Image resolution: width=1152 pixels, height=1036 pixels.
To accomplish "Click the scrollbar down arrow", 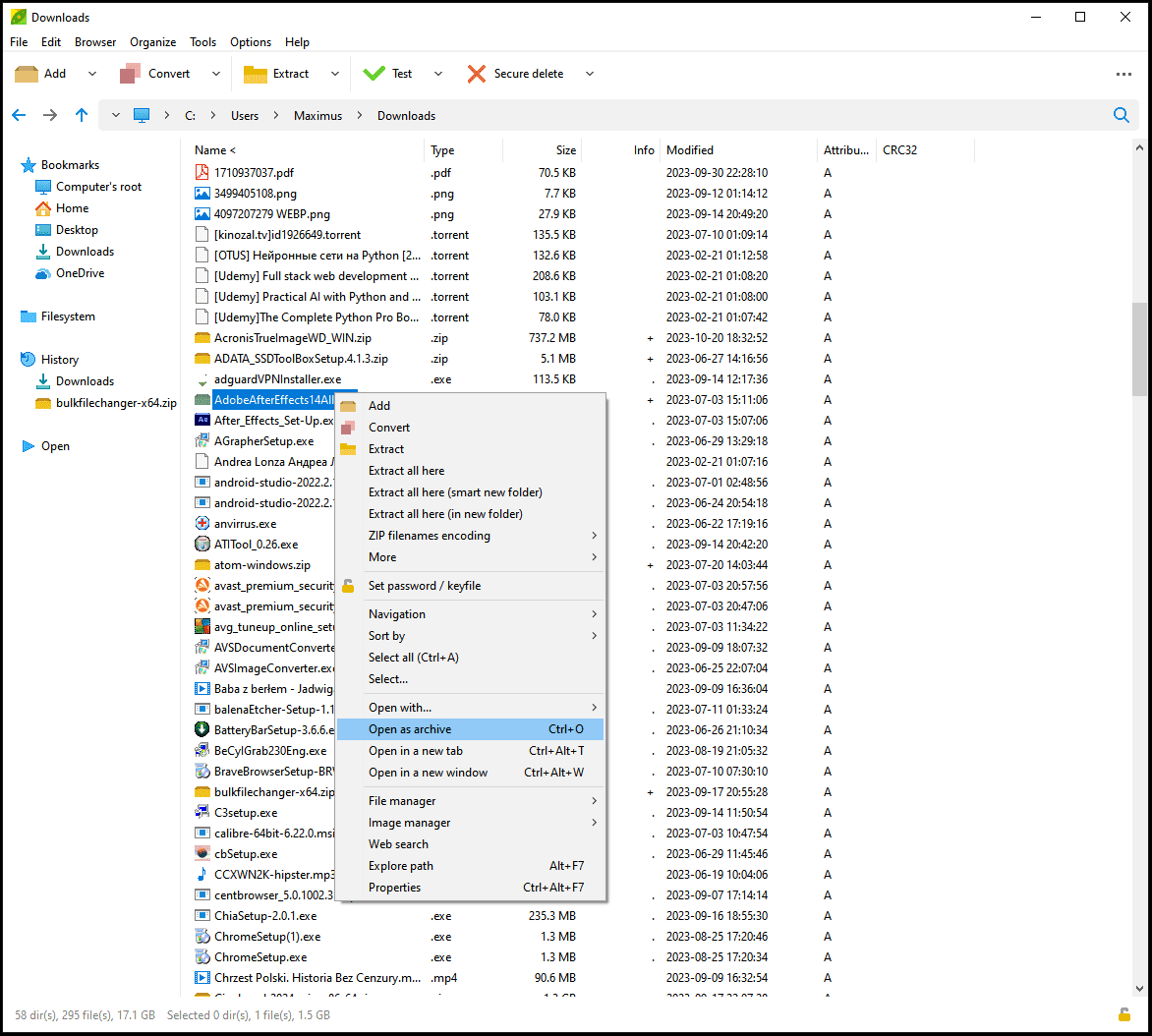I will 1139,988.
